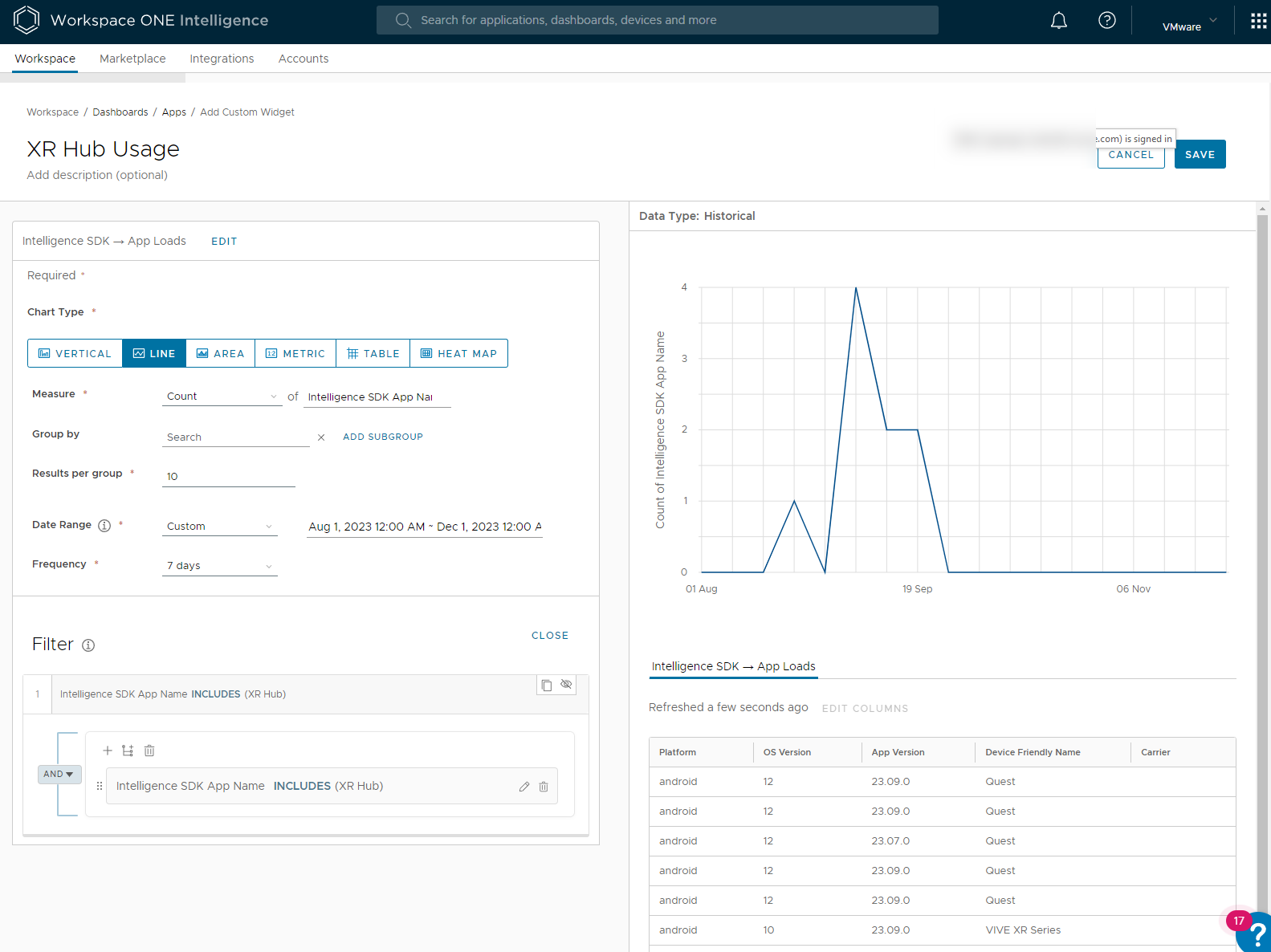Show the Date Range info tooltip
The height and width of the screenshot is (952, 1271).
tap(104, 526)
